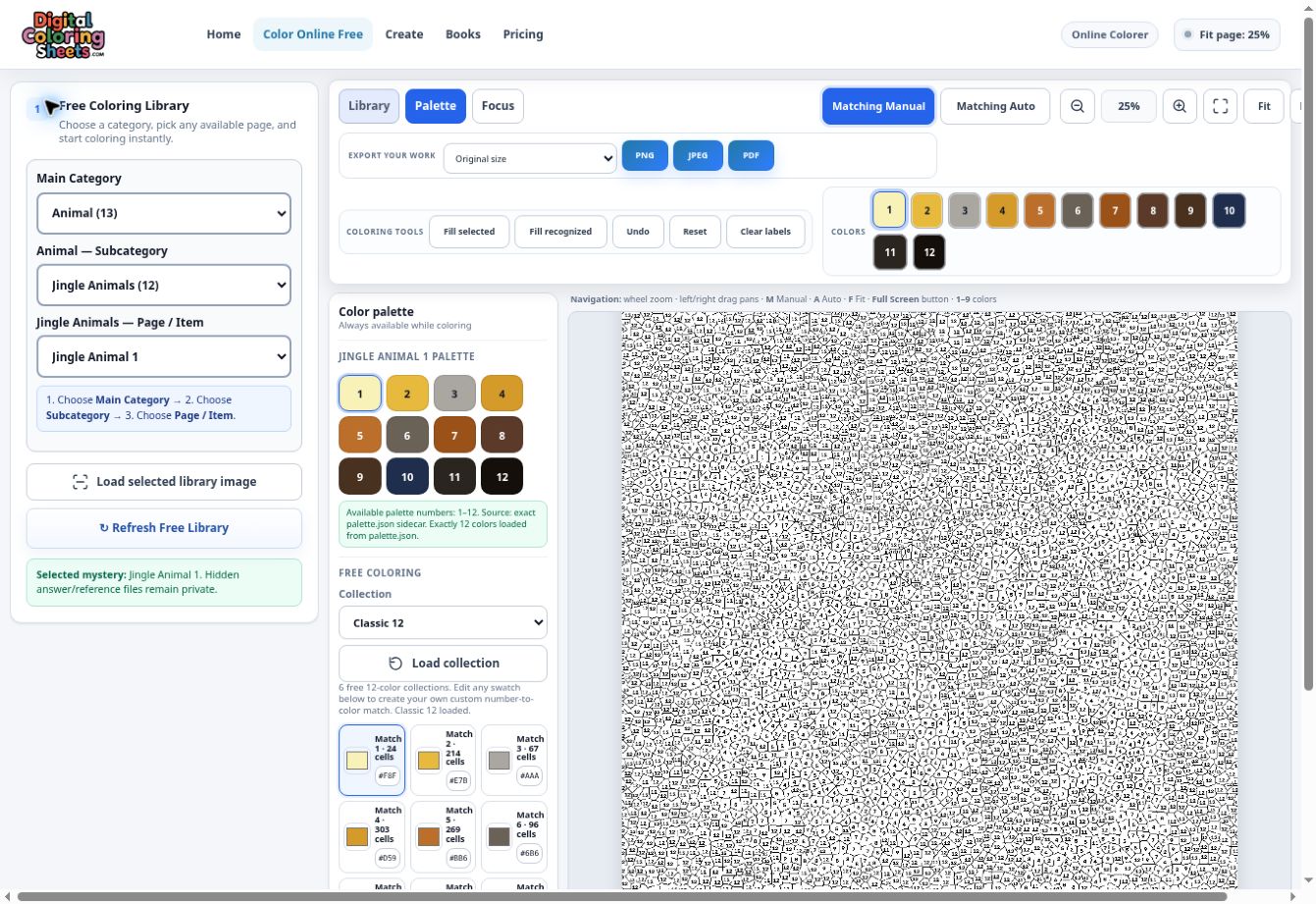Select swatch 12 in Jingle Animal 1 palette
Viewport: 1316px width, 904px height.
tap(501, 476)
